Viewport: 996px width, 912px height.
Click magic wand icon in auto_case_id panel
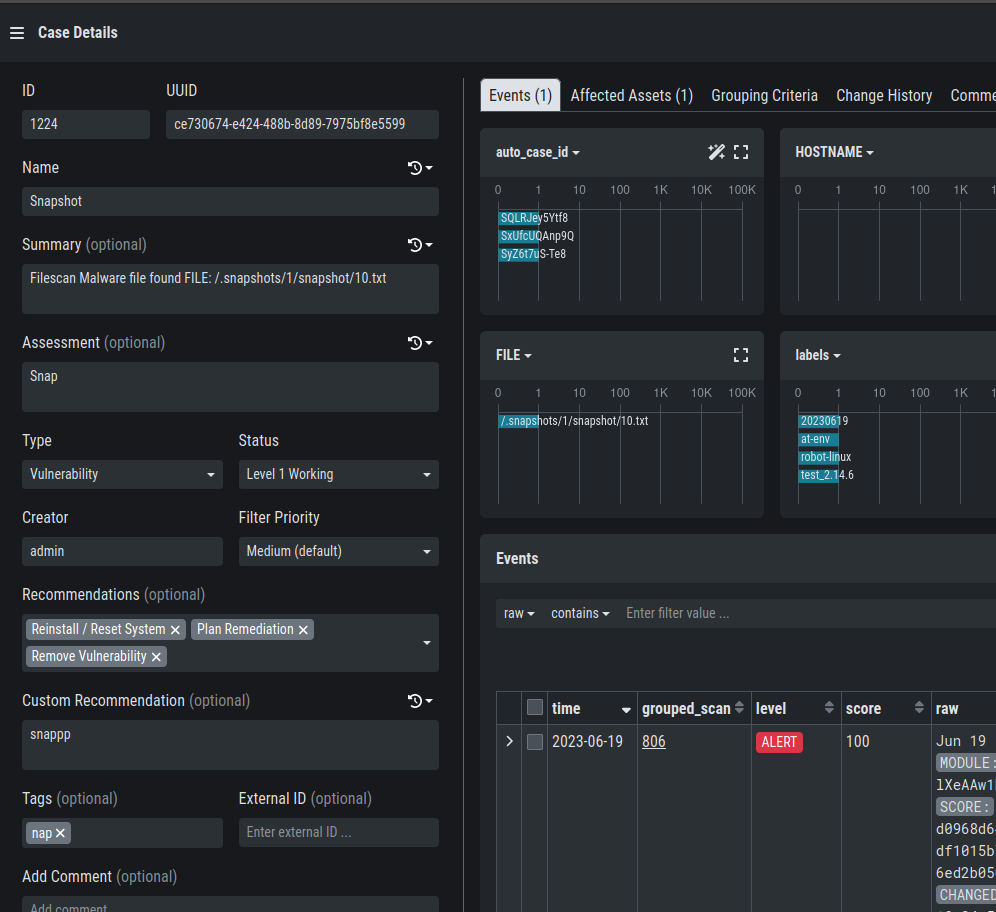click(716, 152)
